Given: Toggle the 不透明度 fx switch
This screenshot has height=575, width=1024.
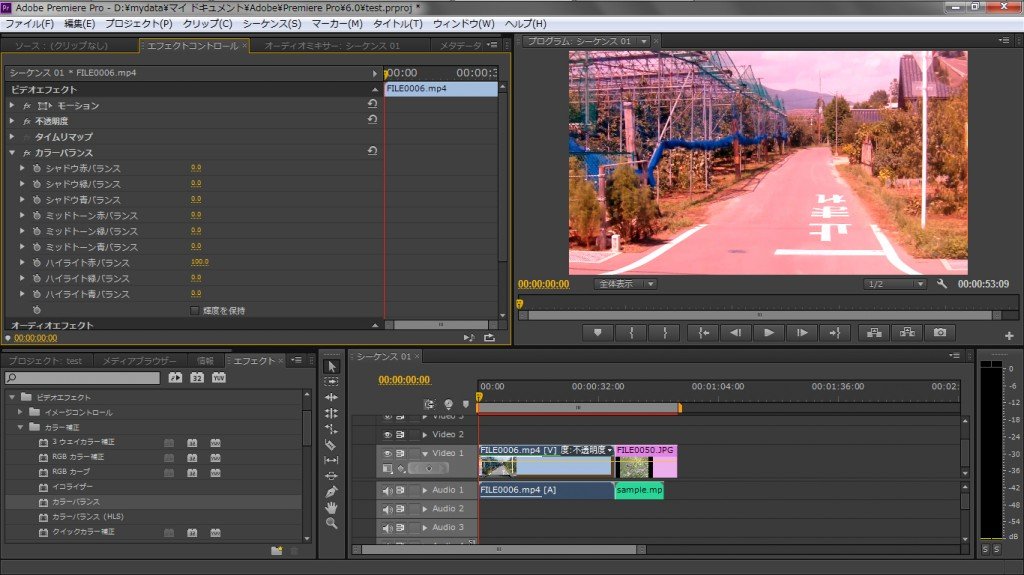Looking at the screenshot, I should pyautogui.click(x=27, y=122).
